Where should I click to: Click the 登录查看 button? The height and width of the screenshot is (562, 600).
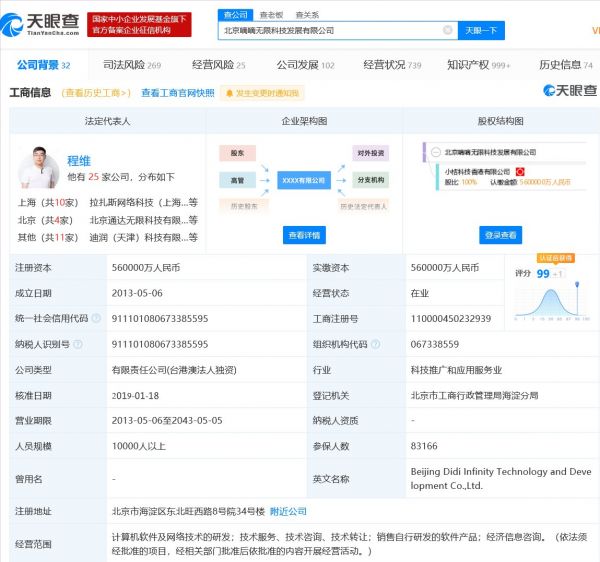(501, 235)
